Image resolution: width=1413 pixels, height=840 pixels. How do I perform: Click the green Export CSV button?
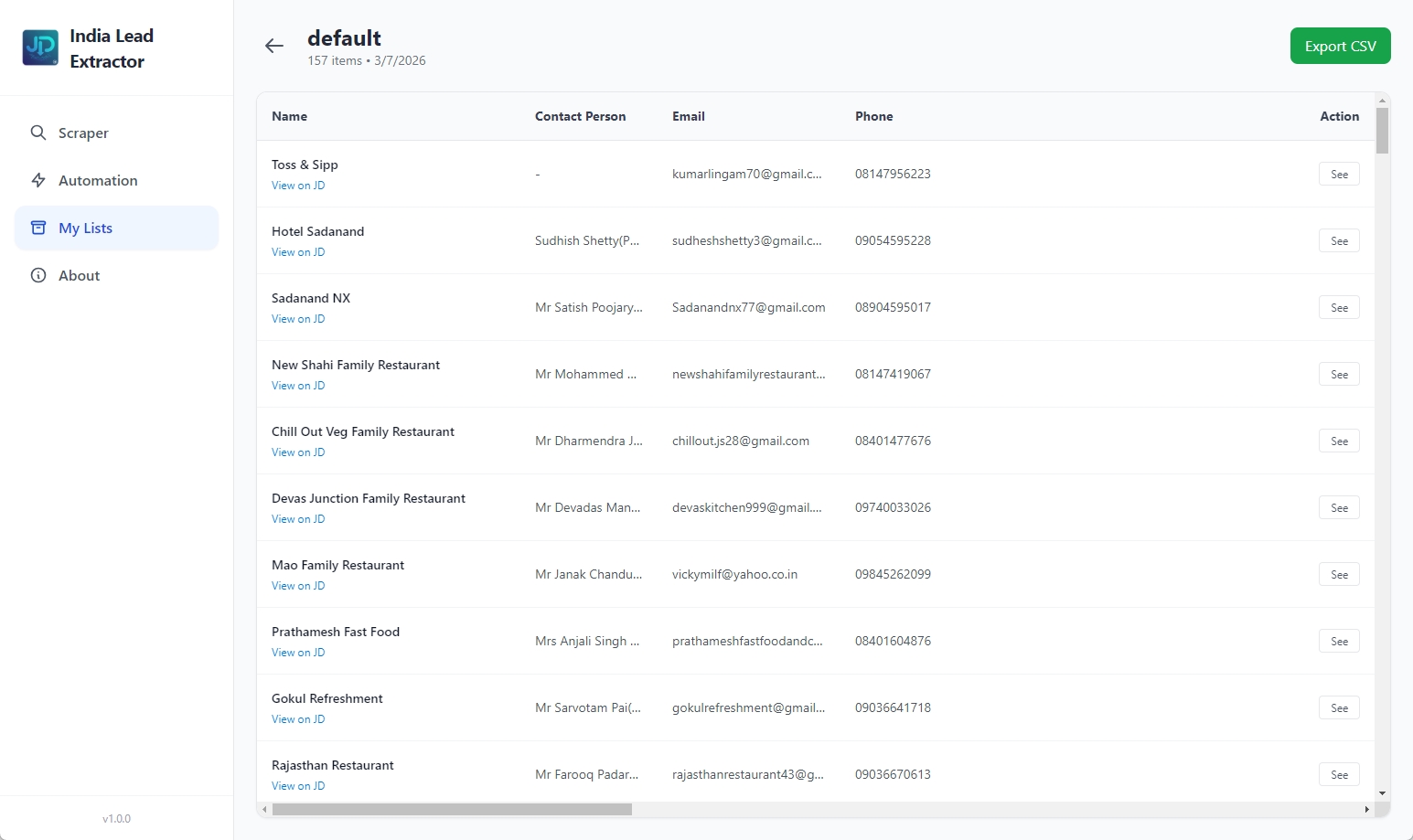click(1340, 45)
